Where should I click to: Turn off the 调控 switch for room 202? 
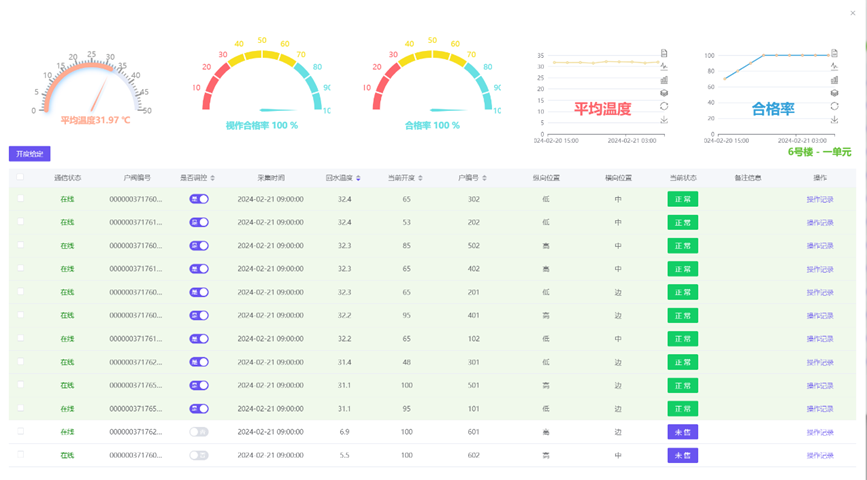[199, 222]
